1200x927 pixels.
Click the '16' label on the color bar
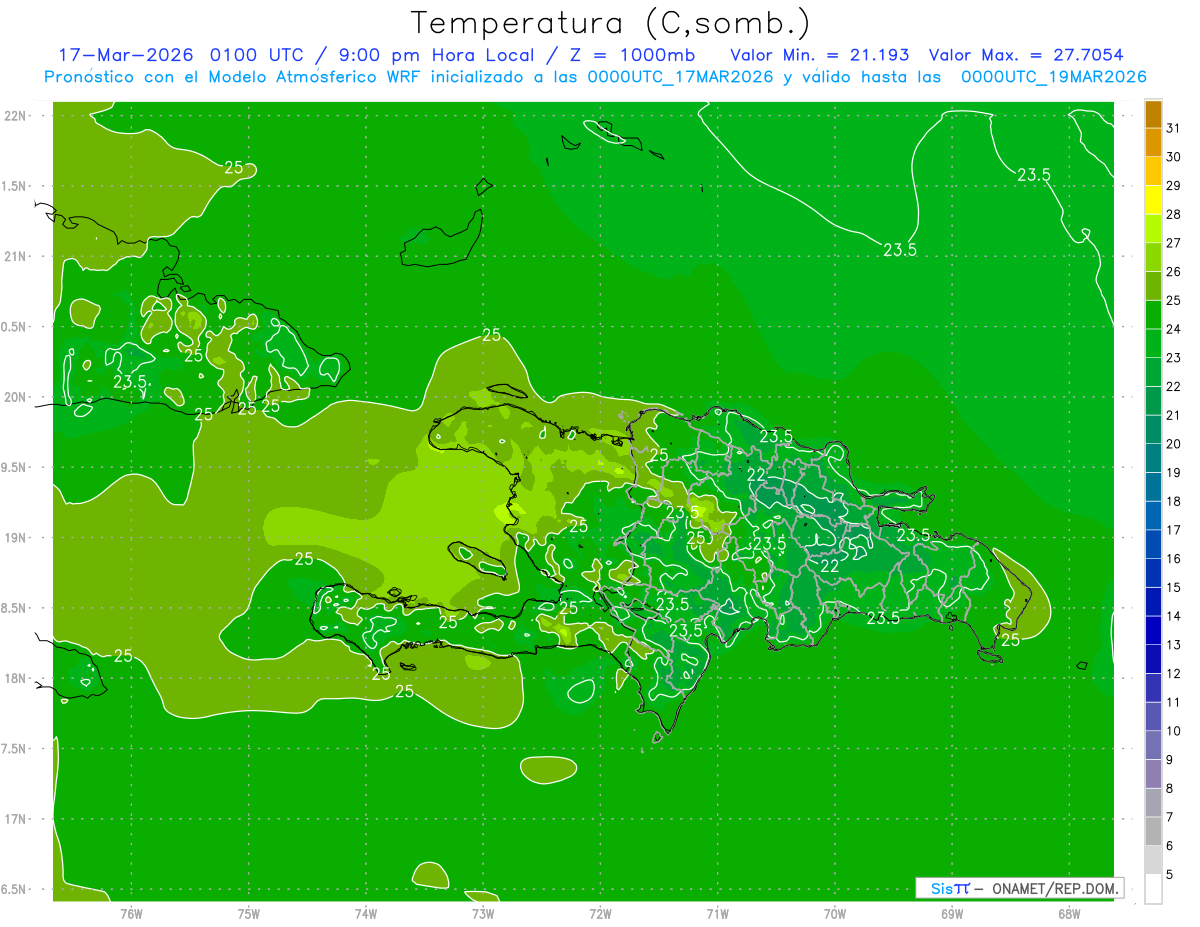[1174, 559]
